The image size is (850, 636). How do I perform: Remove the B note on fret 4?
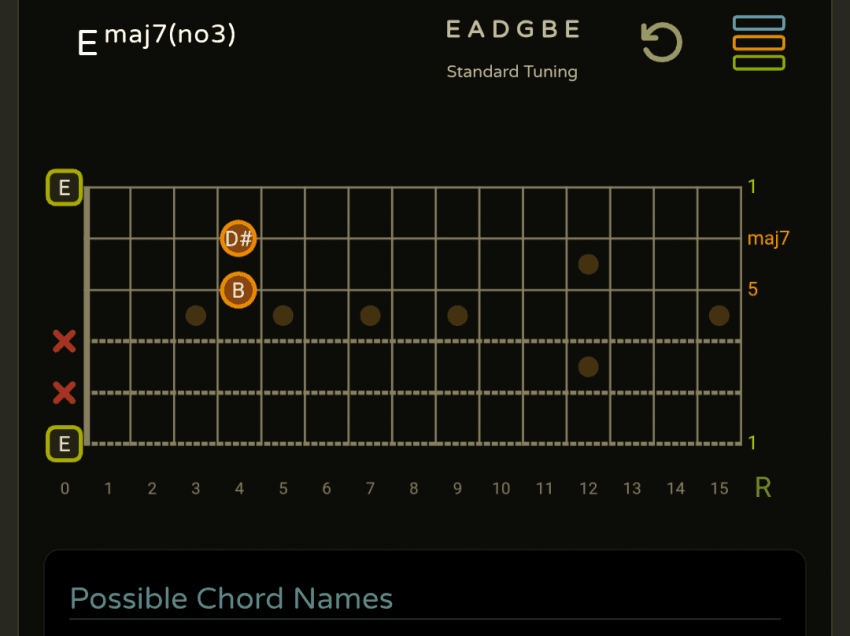pos(239,290)
